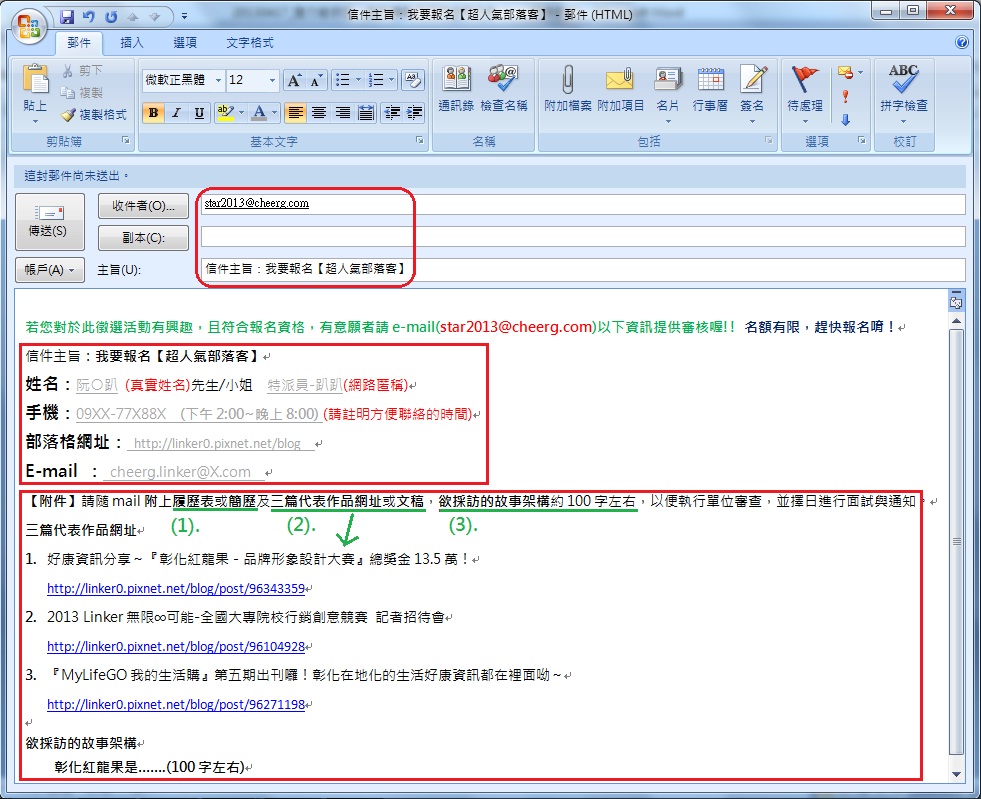Copy selection with 複製

[83, 93]
